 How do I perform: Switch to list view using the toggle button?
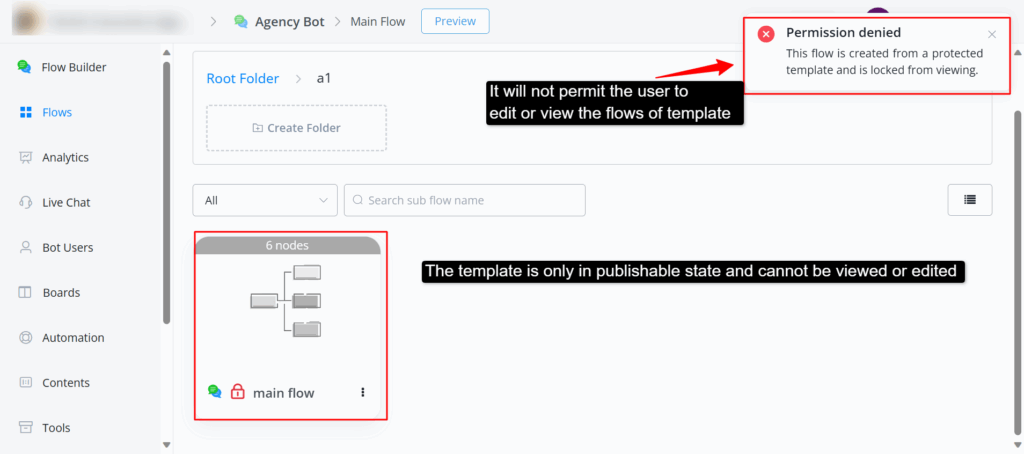tap(969, 200)
